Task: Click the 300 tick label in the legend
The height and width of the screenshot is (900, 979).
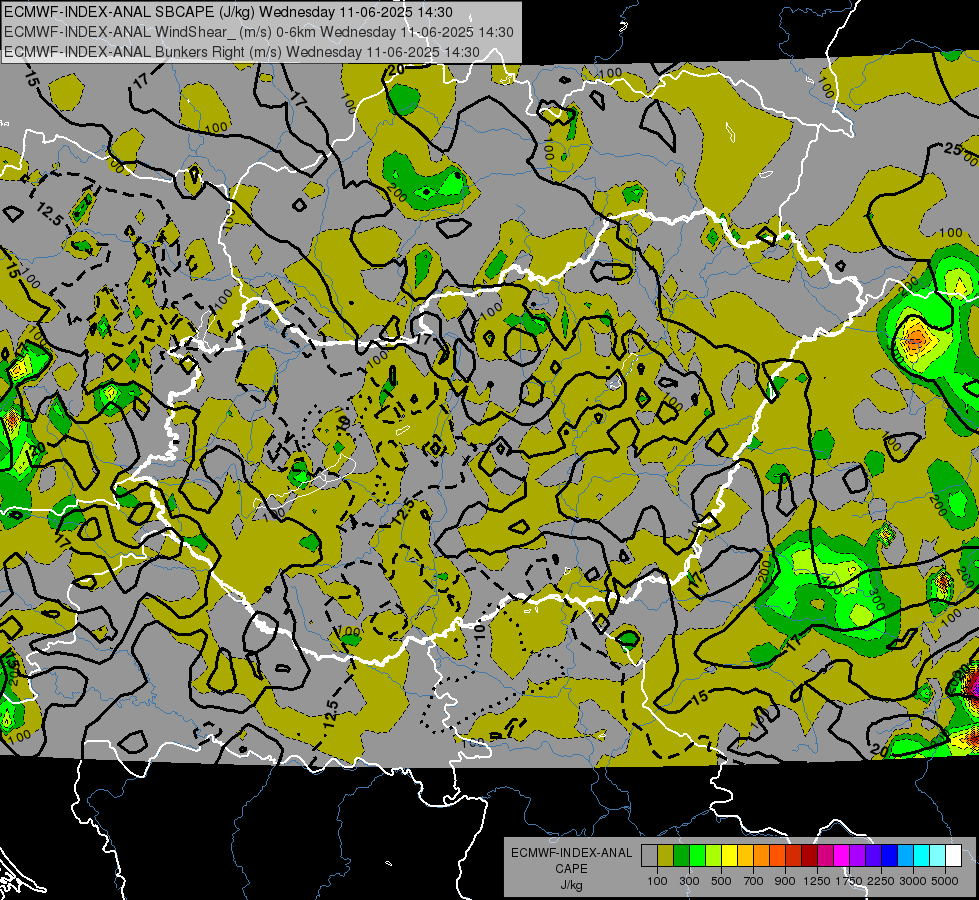Action: 689,881
